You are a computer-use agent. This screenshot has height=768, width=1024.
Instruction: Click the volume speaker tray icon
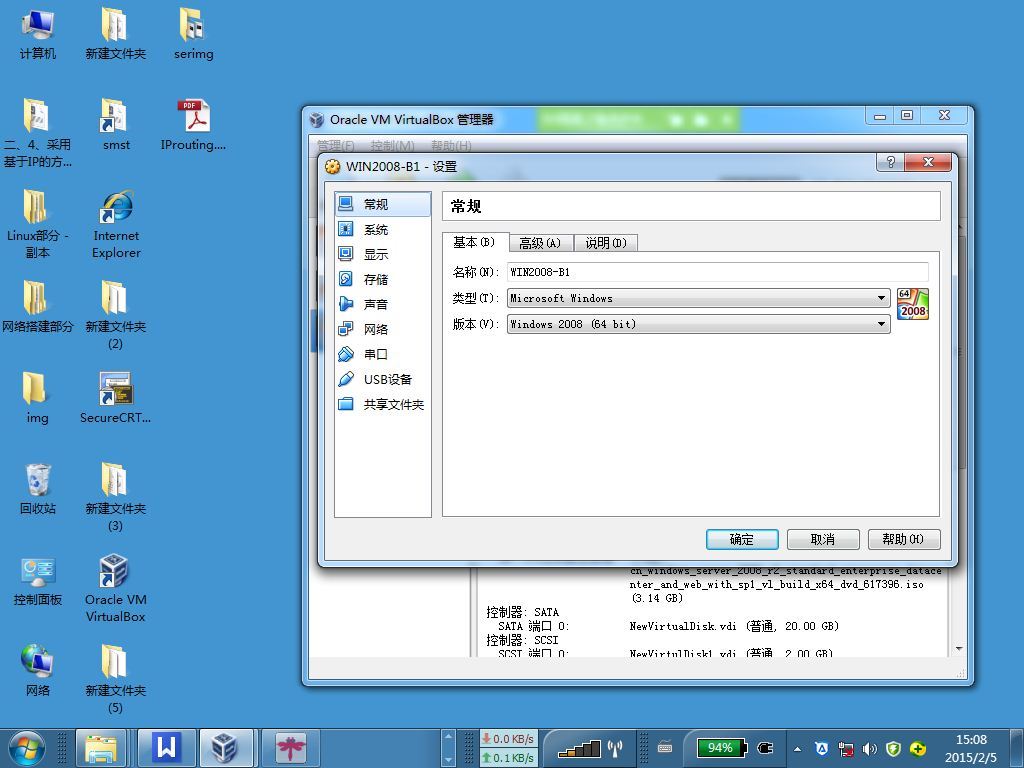[869, 749]
